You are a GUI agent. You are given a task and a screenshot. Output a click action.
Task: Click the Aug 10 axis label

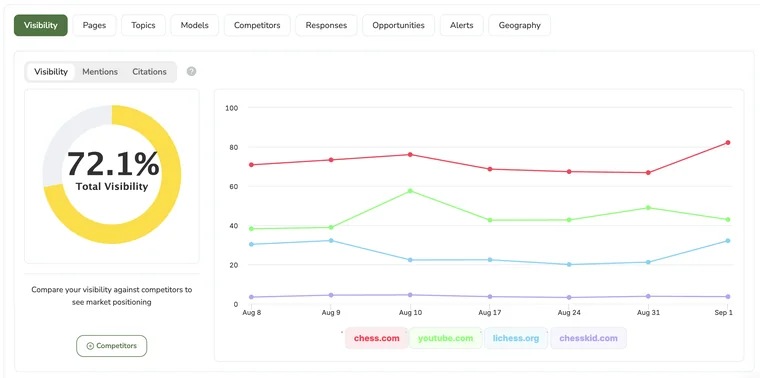click(410, 313)
